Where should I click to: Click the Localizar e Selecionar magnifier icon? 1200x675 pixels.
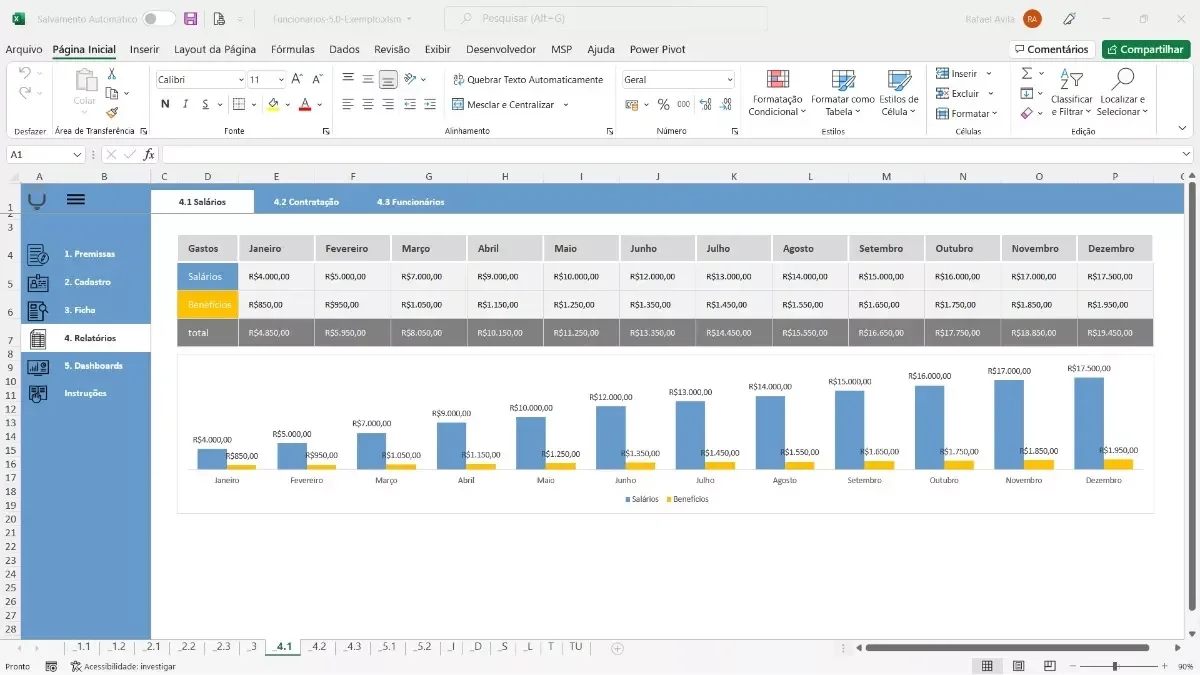tap(1122, 79)
